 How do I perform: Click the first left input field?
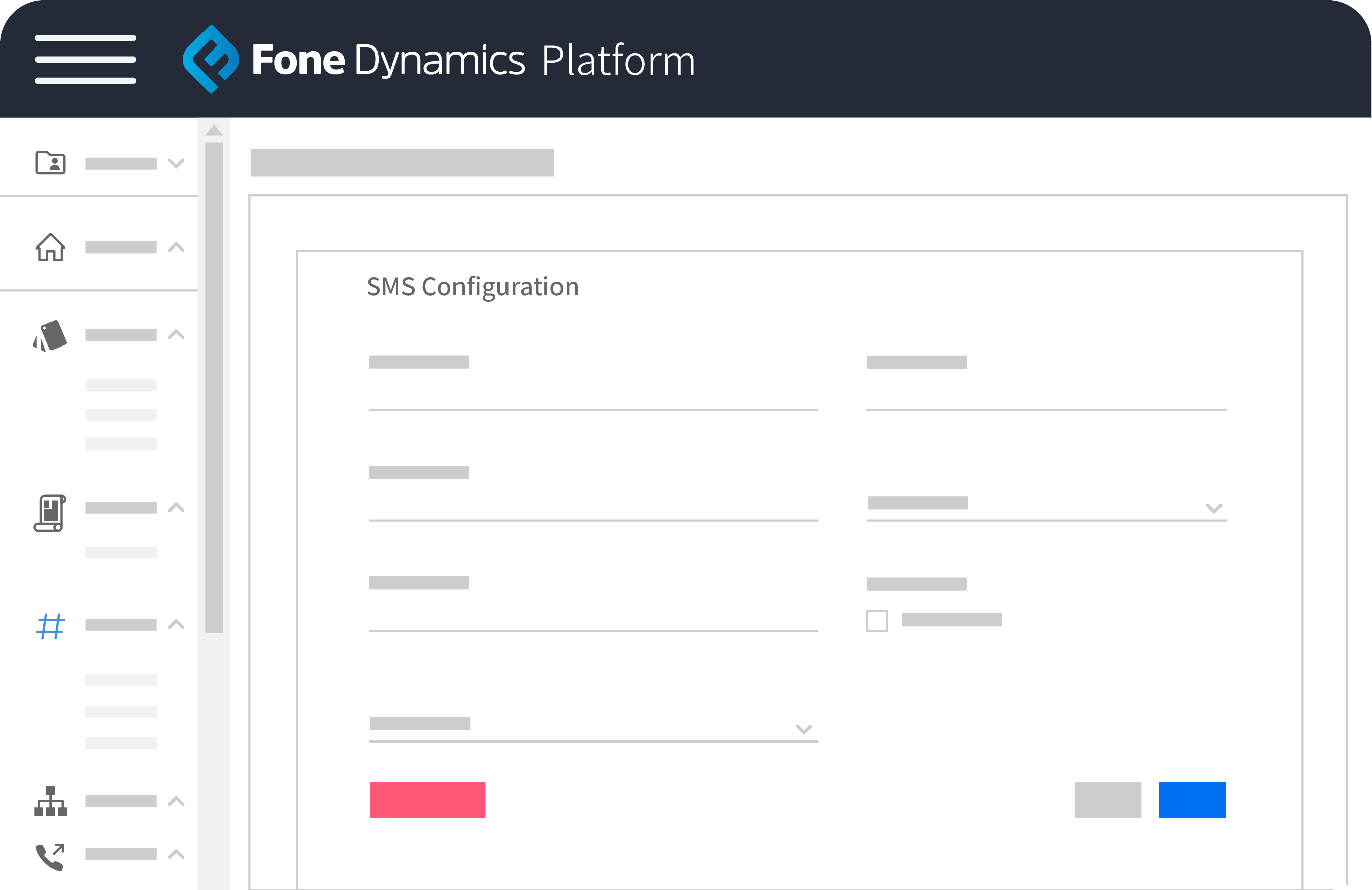[x=593, y=397]
